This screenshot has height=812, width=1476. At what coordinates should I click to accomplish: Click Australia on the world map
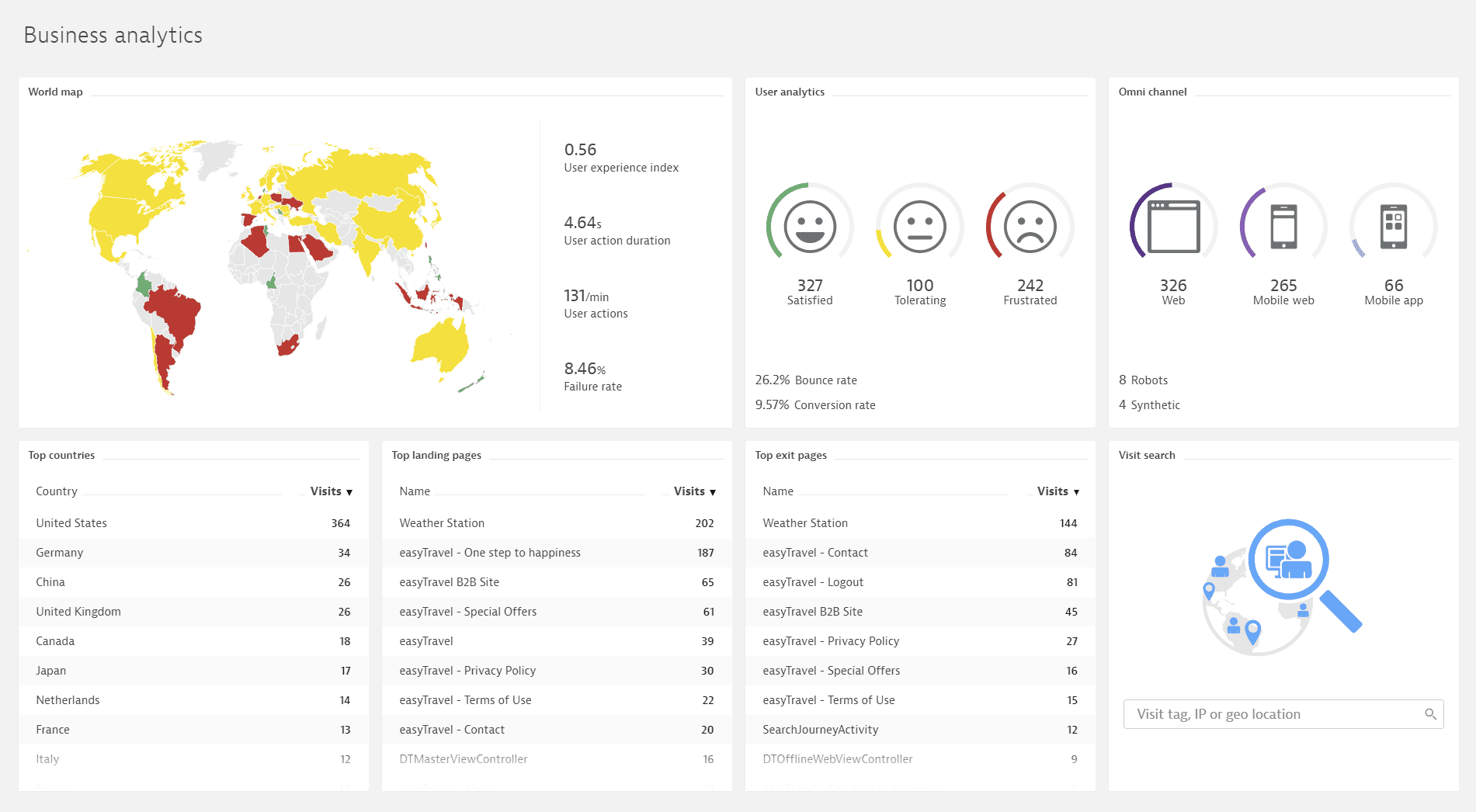coord(441,344)
